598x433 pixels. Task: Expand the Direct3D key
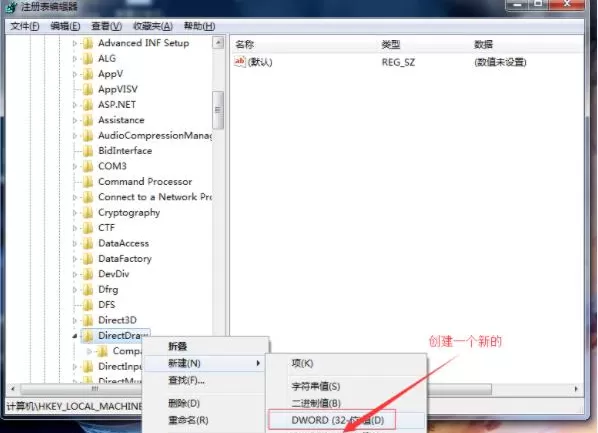pyautogui.click(x=75, y=320)
